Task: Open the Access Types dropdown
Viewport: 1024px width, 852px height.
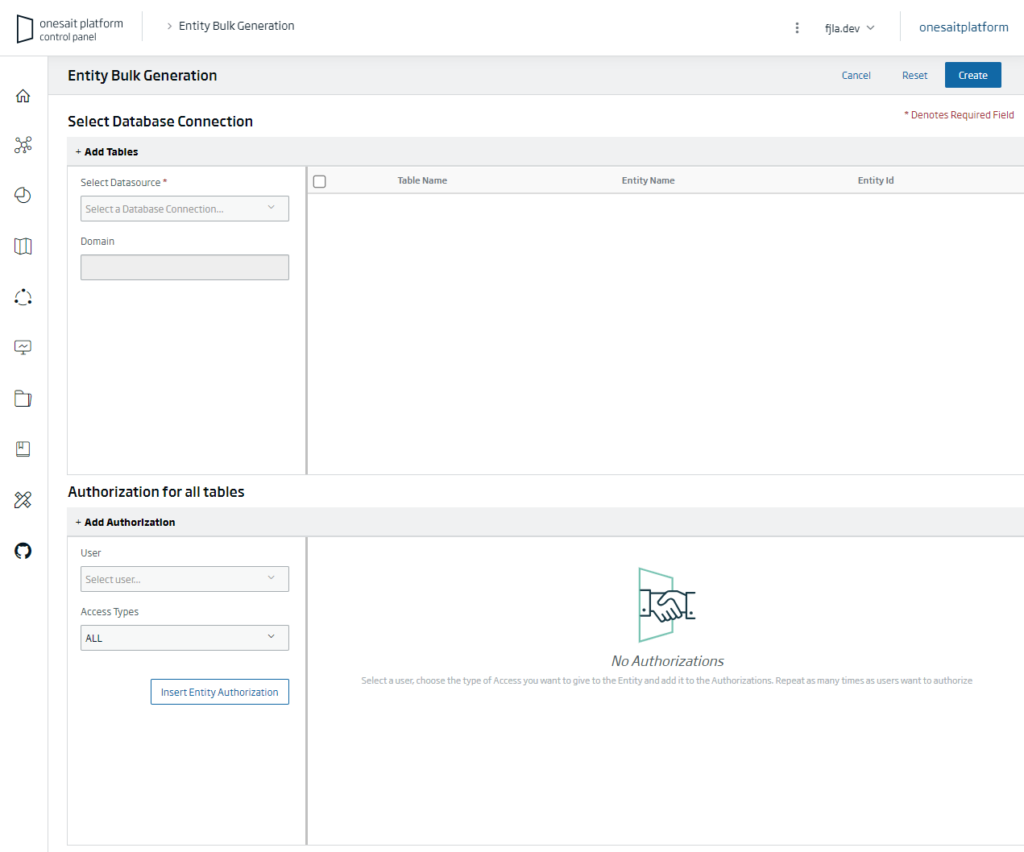Action: point(185,638)
